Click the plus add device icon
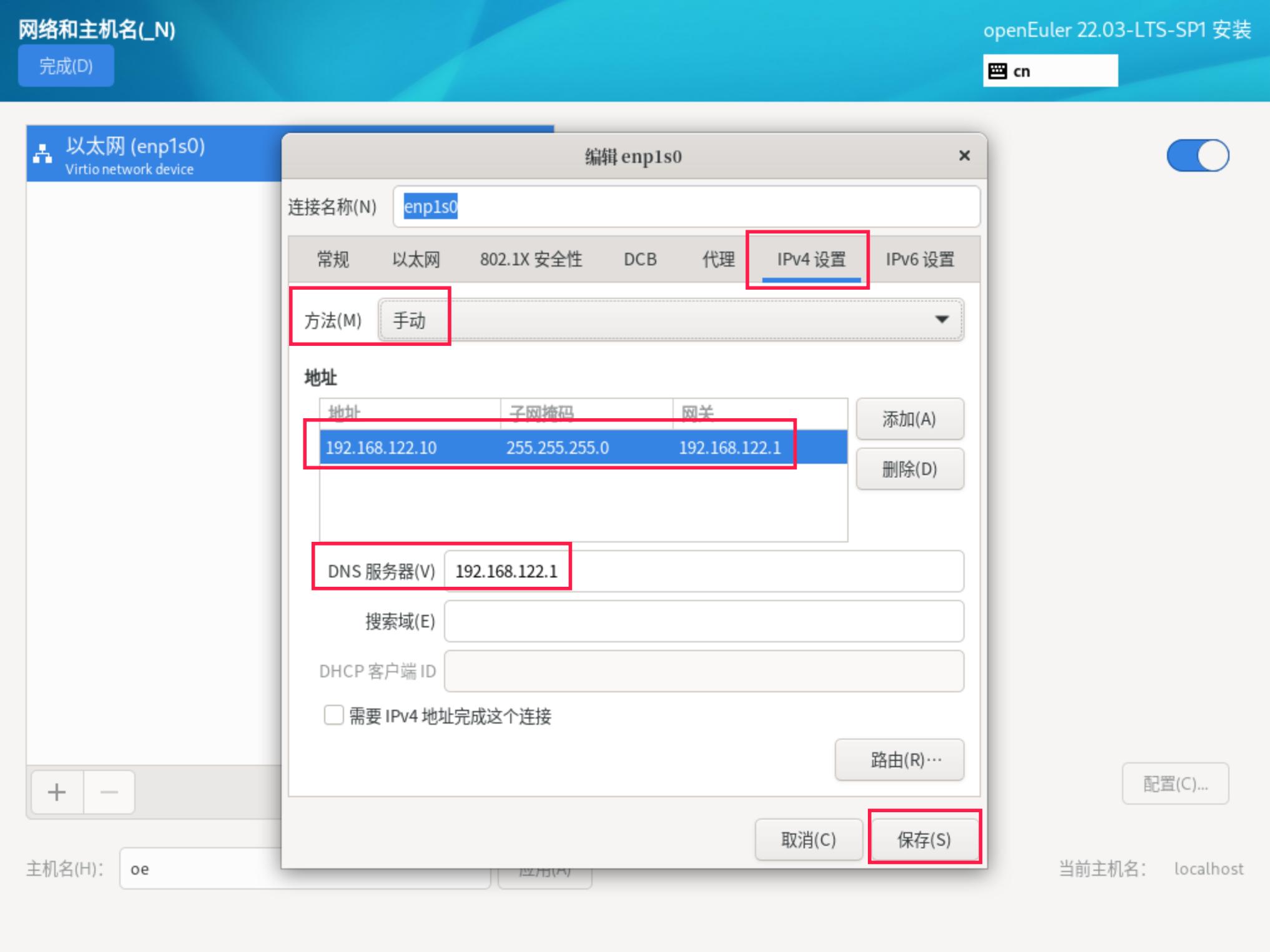Screen dimensions: 1270x952 (x=57, y=792)
